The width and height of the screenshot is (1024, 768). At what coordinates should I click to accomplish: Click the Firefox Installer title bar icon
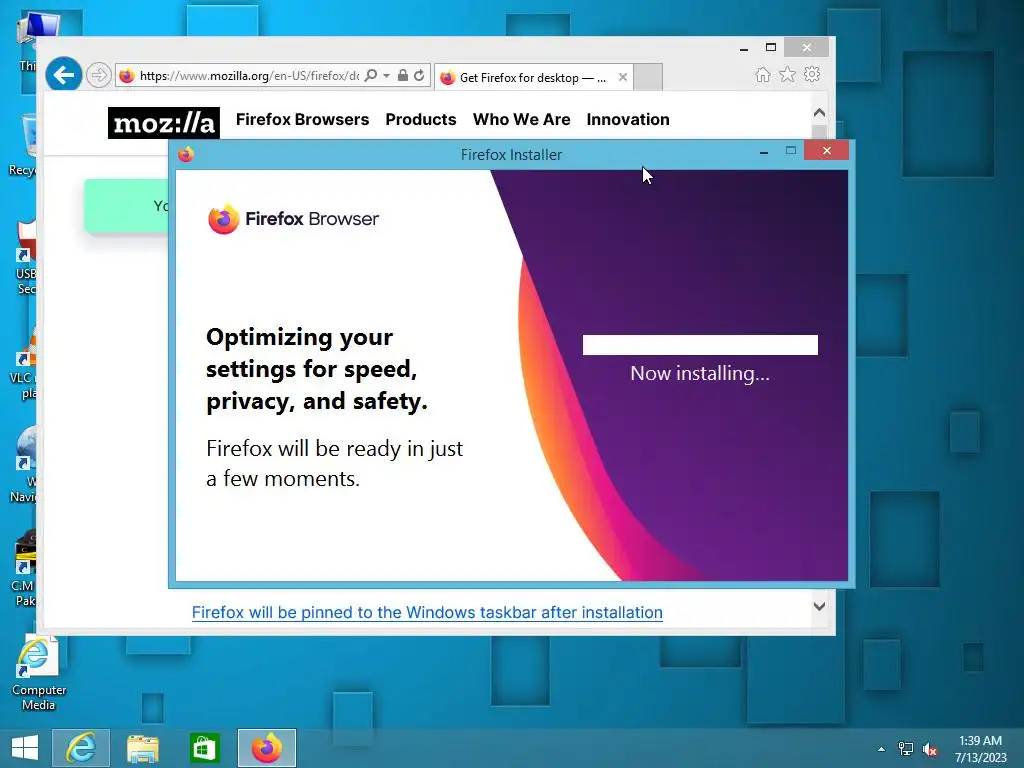coord(186,155)
